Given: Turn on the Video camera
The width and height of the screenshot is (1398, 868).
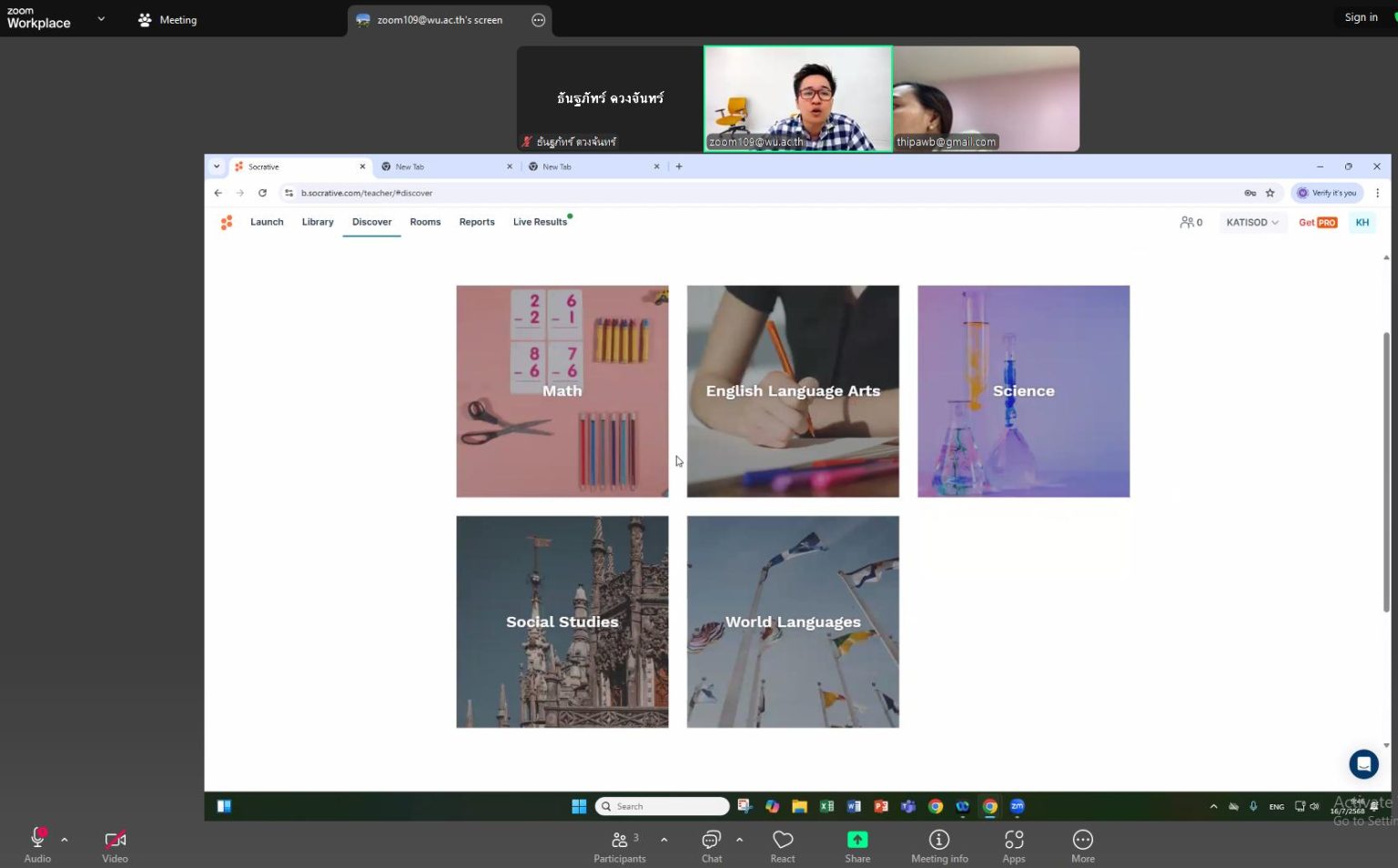Looking at the screenshot, I should 115,843.
